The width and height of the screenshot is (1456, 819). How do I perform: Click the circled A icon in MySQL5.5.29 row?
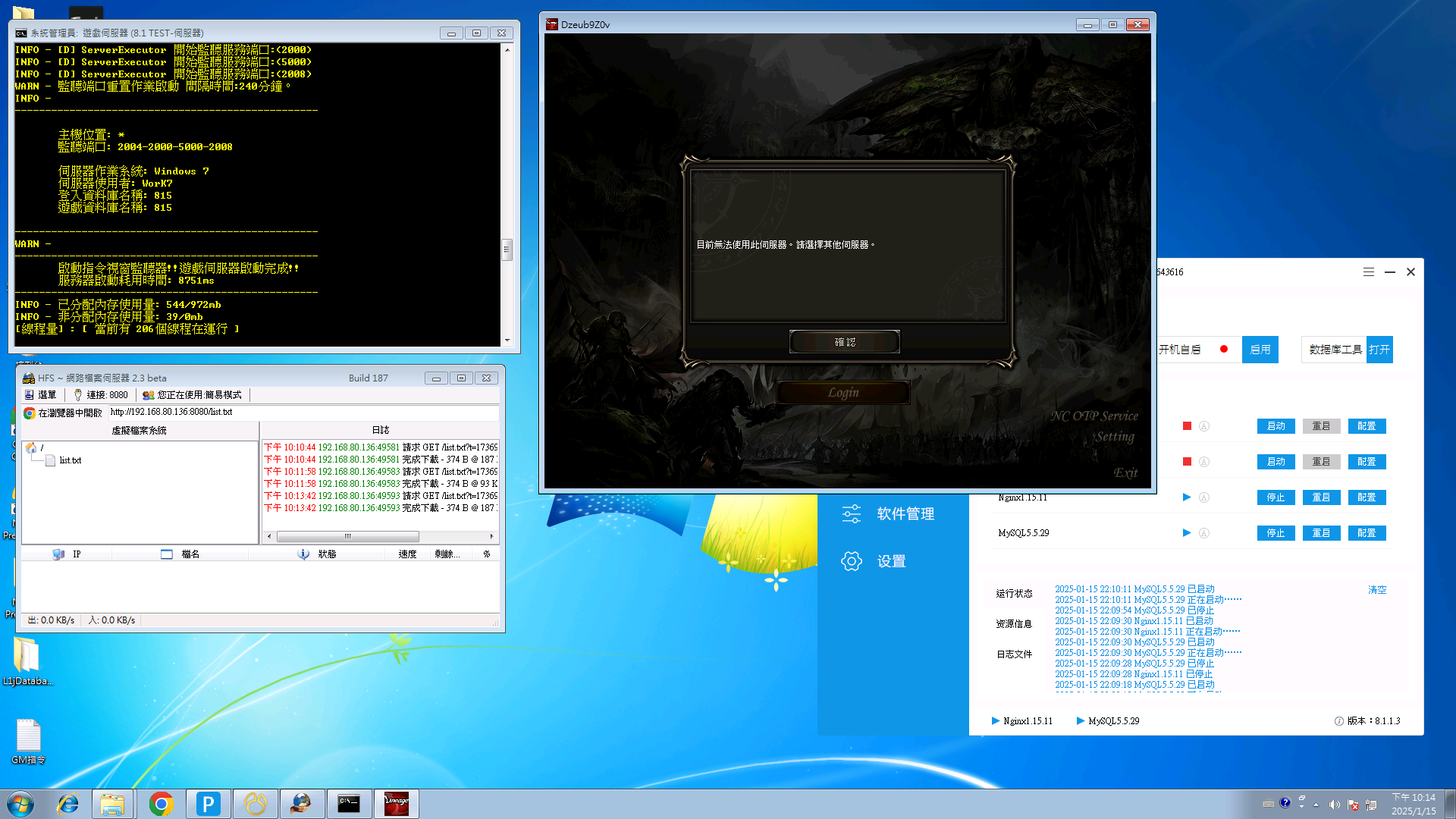click(1204, 533)
